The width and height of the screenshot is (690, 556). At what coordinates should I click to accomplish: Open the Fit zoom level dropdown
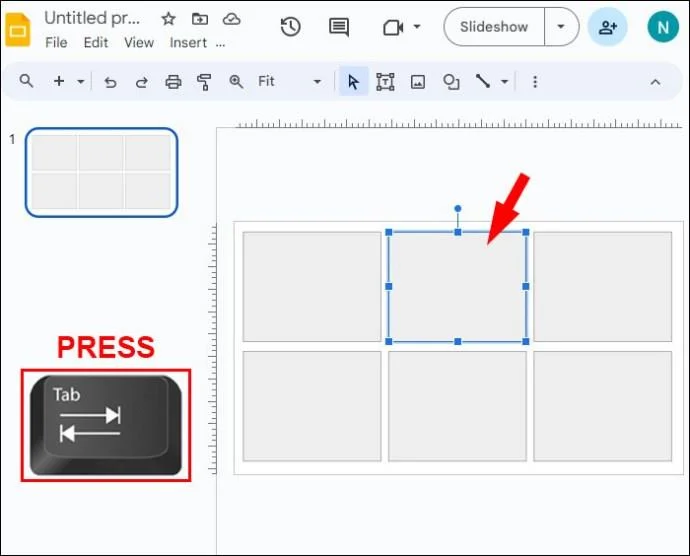(x=290, y=81)
